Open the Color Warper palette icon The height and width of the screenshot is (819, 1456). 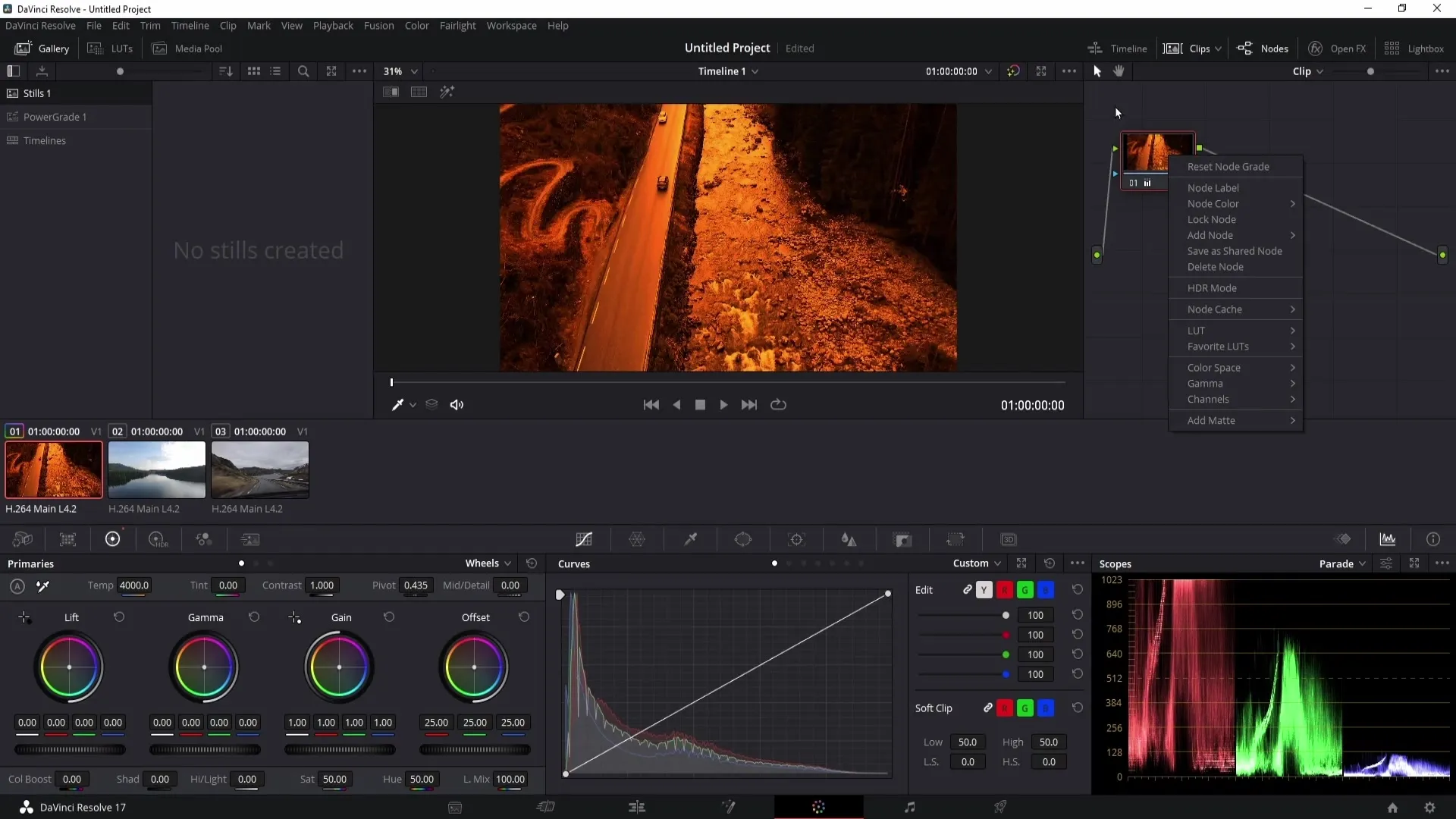[637, 539]
